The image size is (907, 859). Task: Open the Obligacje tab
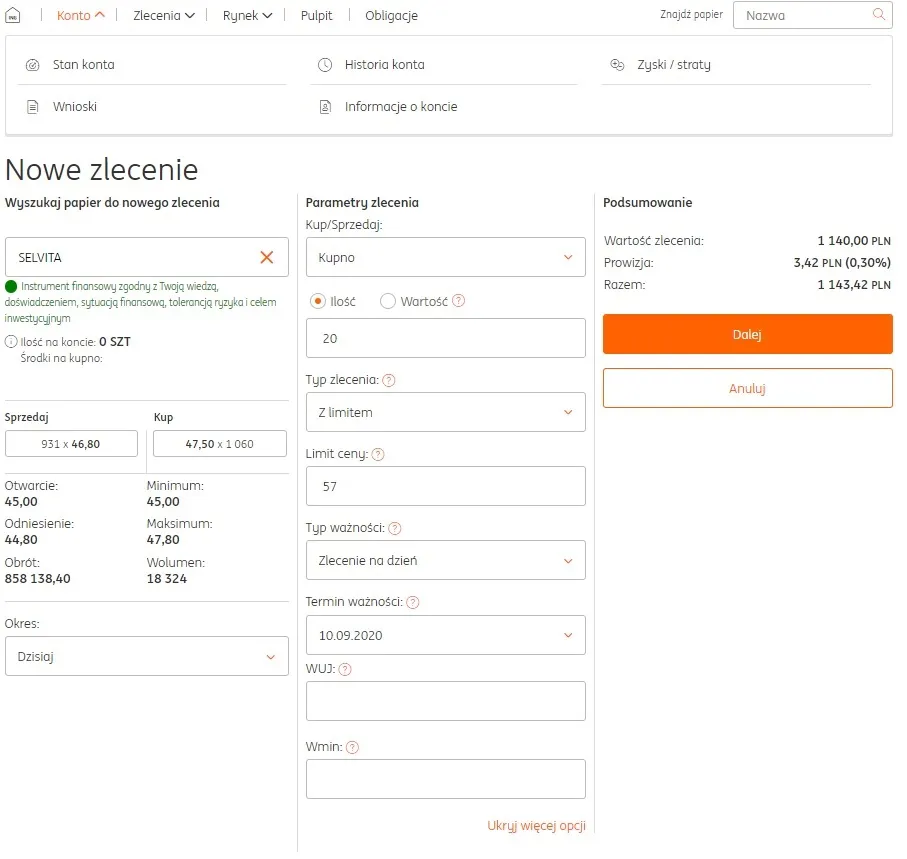click(x=392, y=16)
